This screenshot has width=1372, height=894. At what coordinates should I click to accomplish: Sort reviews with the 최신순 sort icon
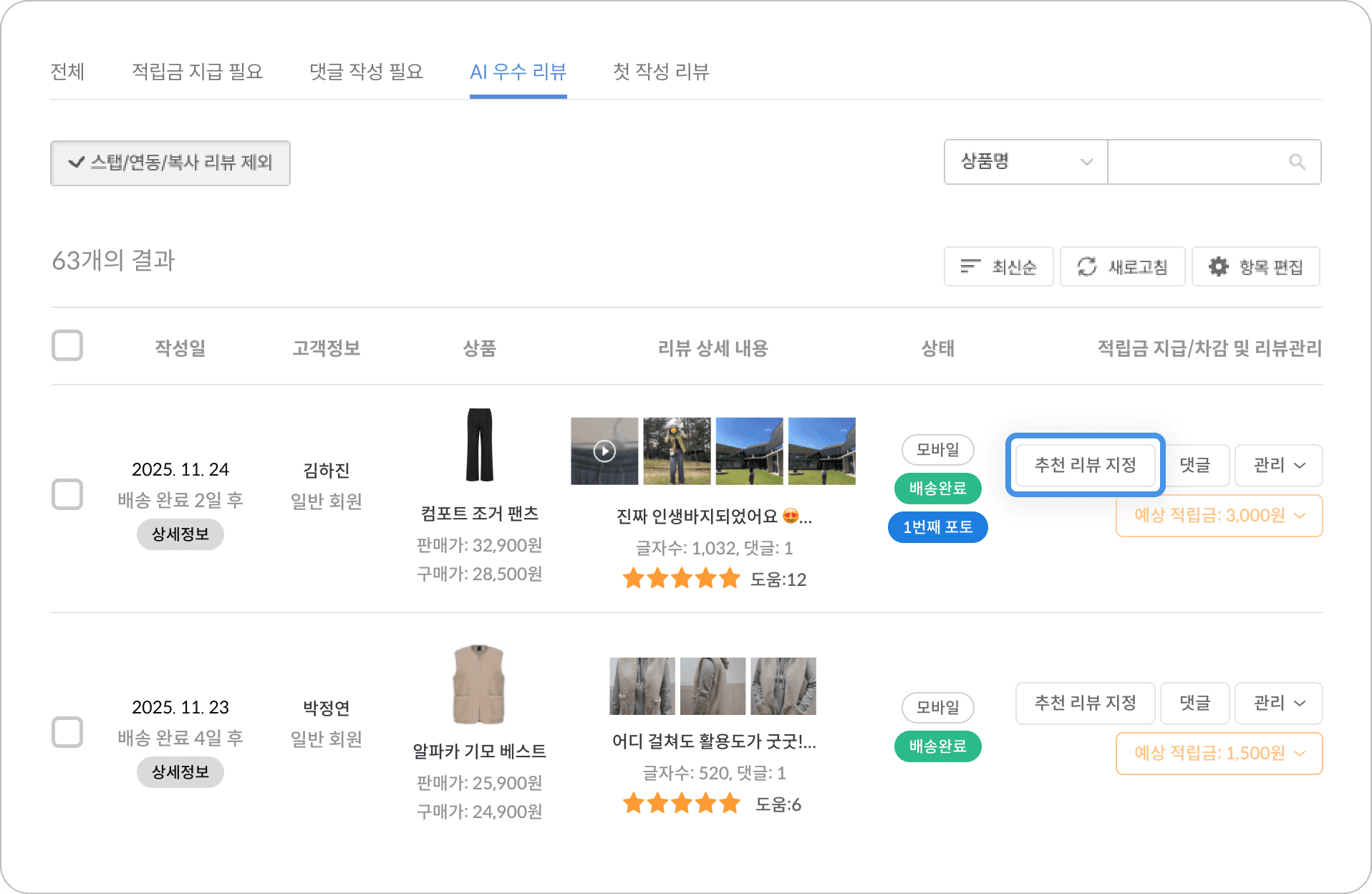970,266
